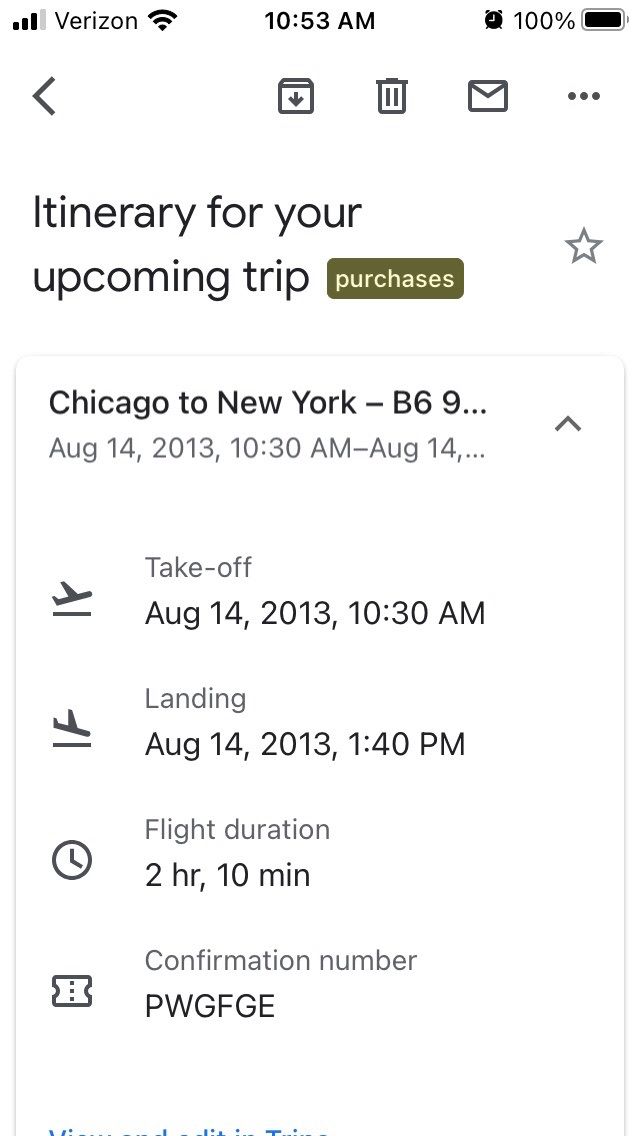The height and width of the screenshot is (1136, 640).
Task: Tap the email subject heading
Action: point(197,245)
